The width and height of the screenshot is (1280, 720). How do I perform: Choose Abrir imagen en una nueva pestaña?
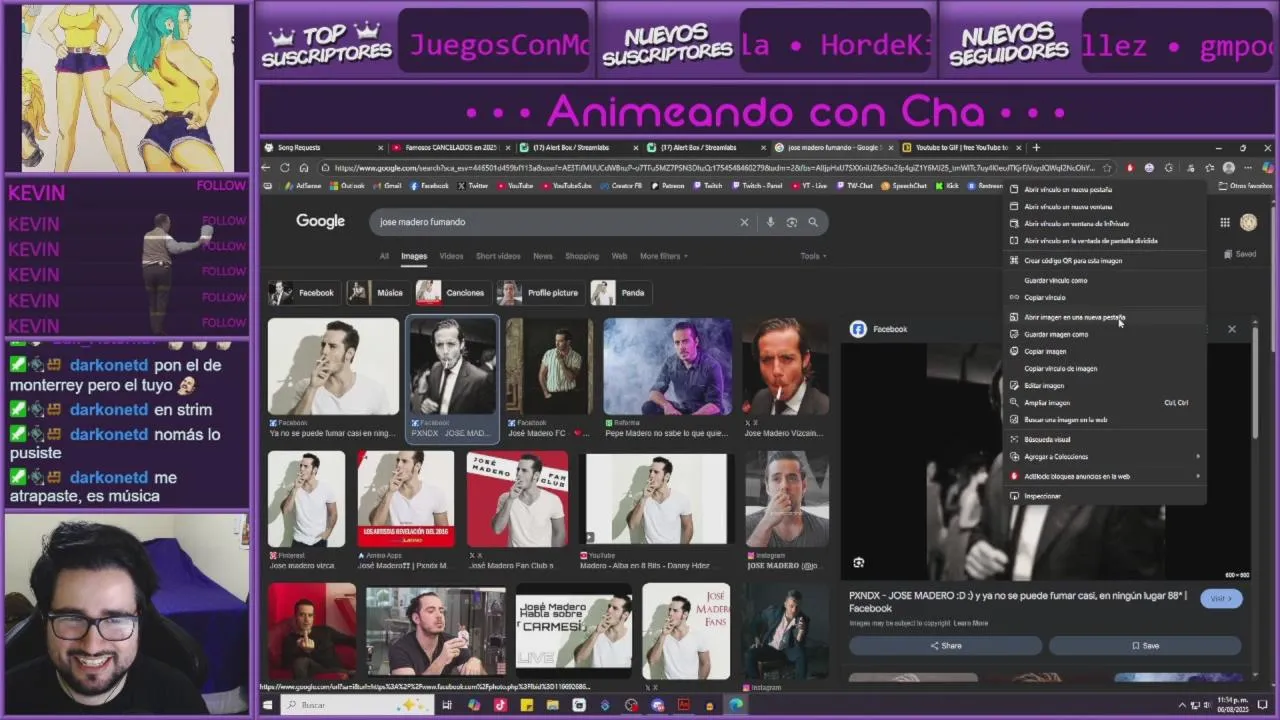coord(1105,318)
